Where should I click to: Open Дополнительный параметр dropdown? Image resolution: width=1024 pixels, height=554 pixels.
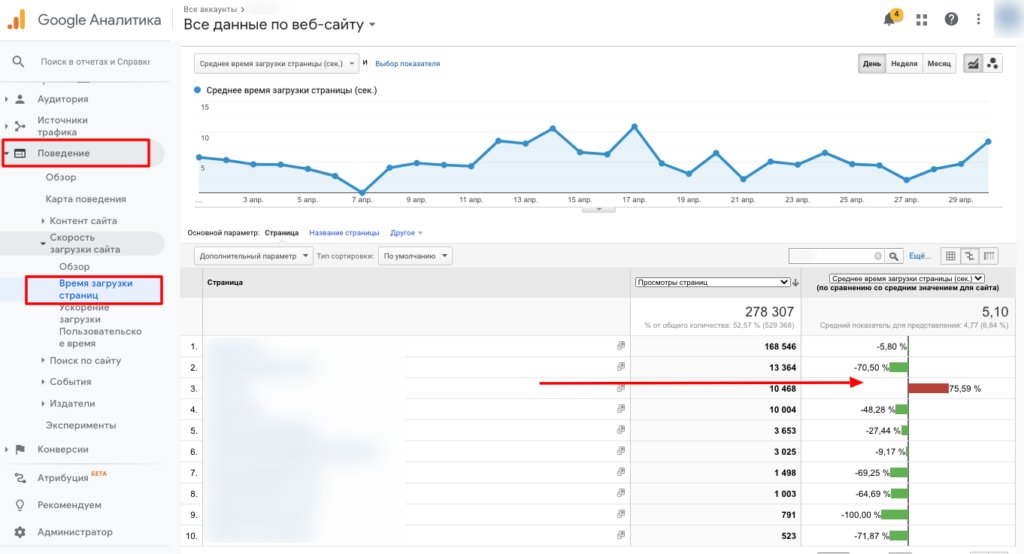253,256
